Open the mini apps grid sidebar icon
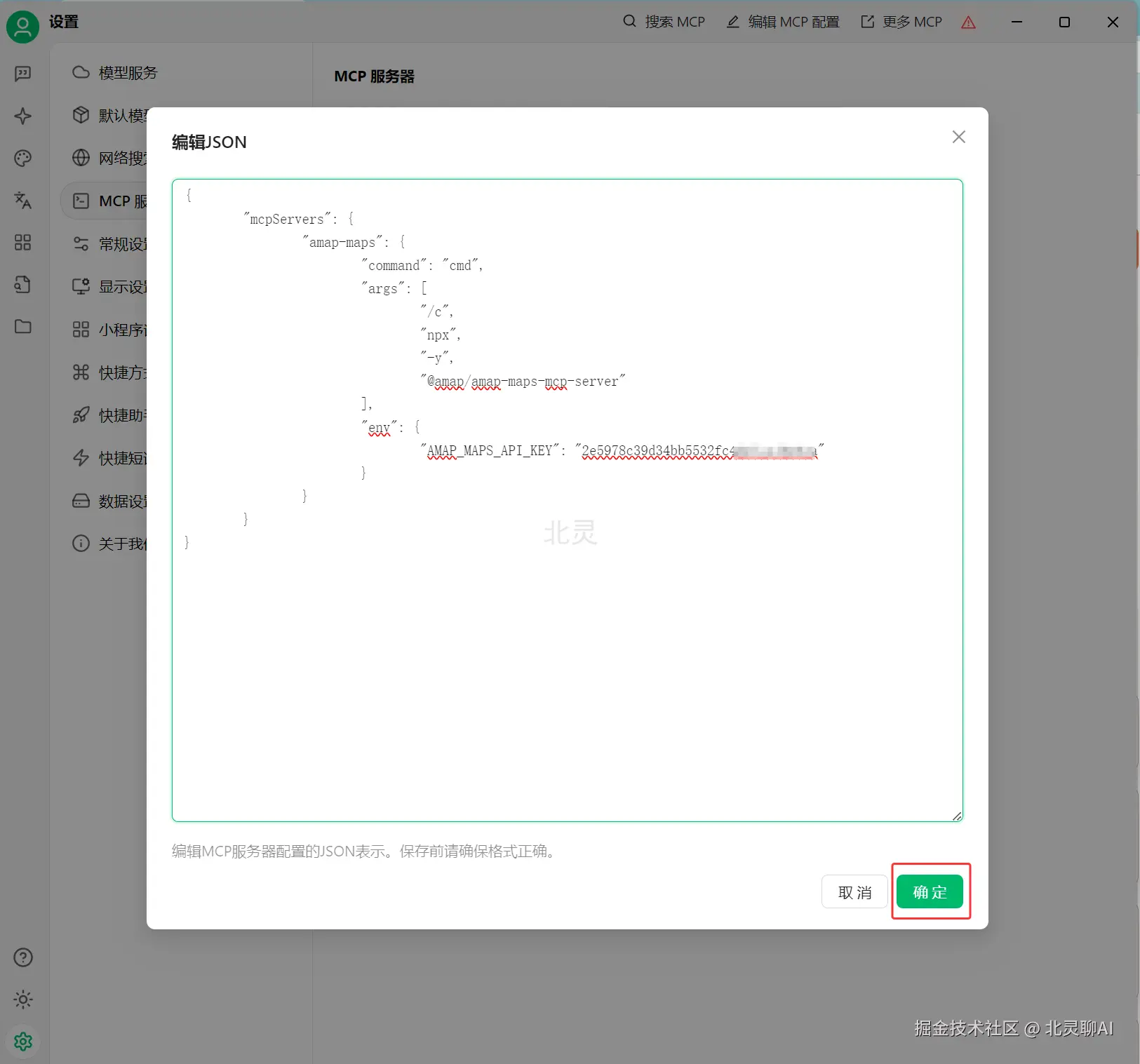 (23, 243)
